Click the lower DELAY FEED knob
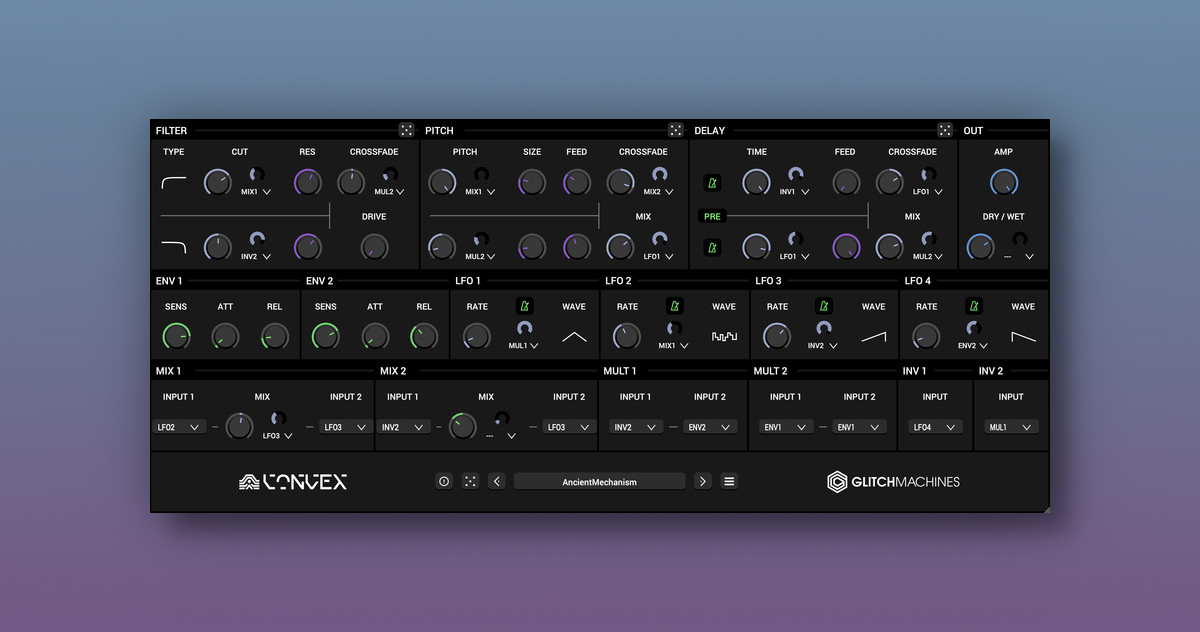Screen dimensions: 1200x632 click(846, 247)
